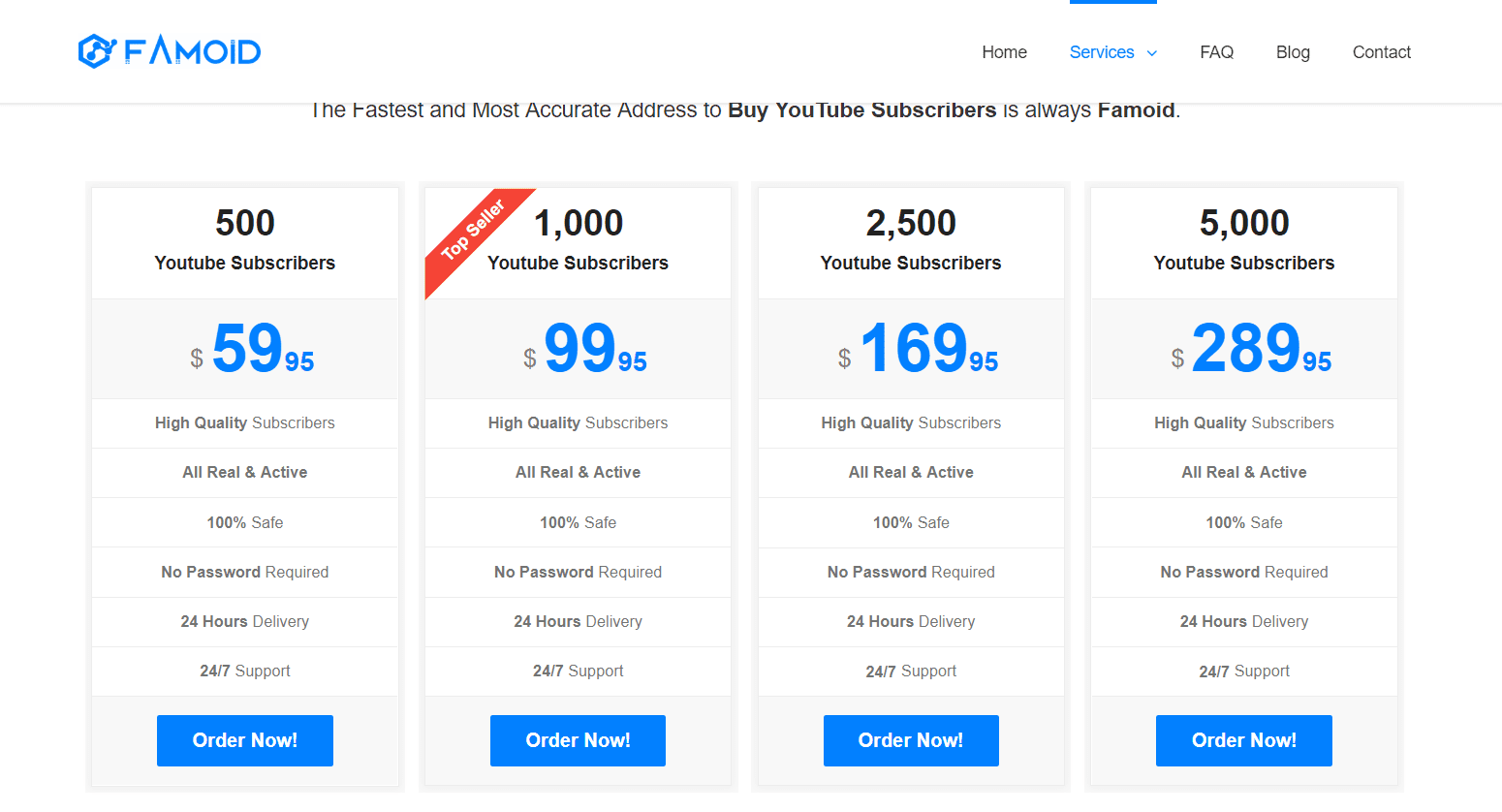
Task: Select the 2,500 Youtube Subscribers heading
Action: 911,240
